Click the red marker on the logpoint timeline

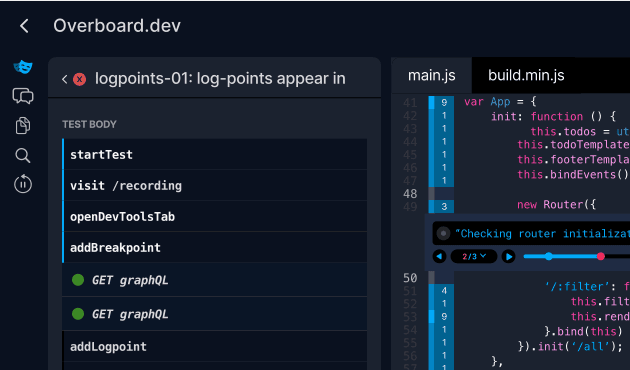point(601,256)
